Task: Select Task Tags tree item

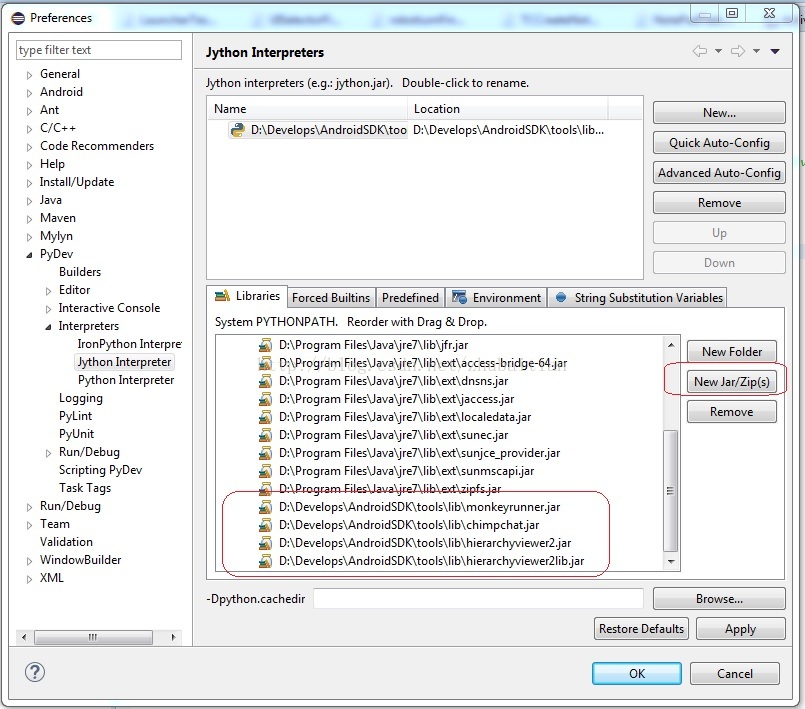Action: 85,488
